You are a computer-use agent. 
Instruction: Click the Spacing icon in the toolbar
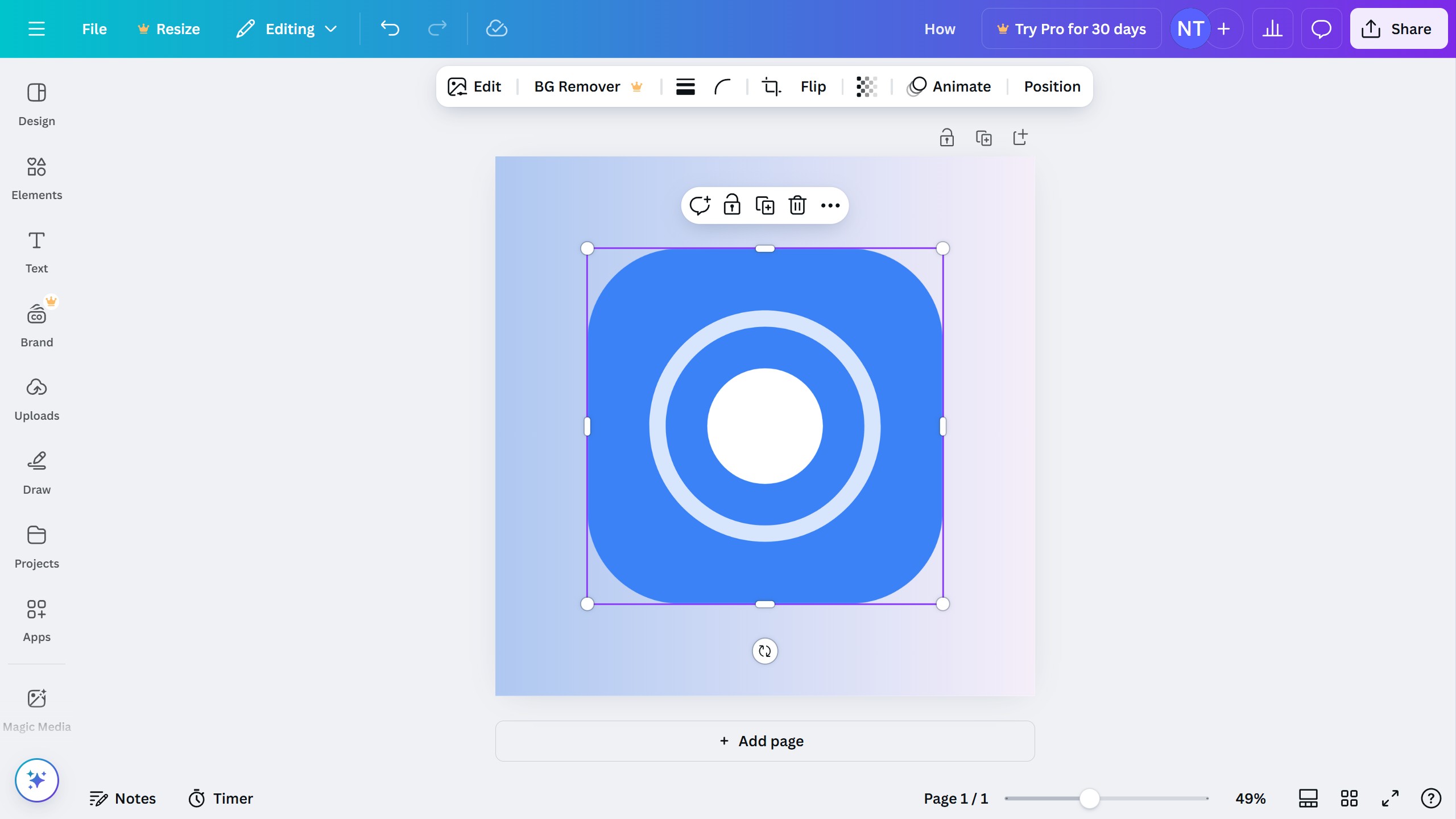point(685,86)
